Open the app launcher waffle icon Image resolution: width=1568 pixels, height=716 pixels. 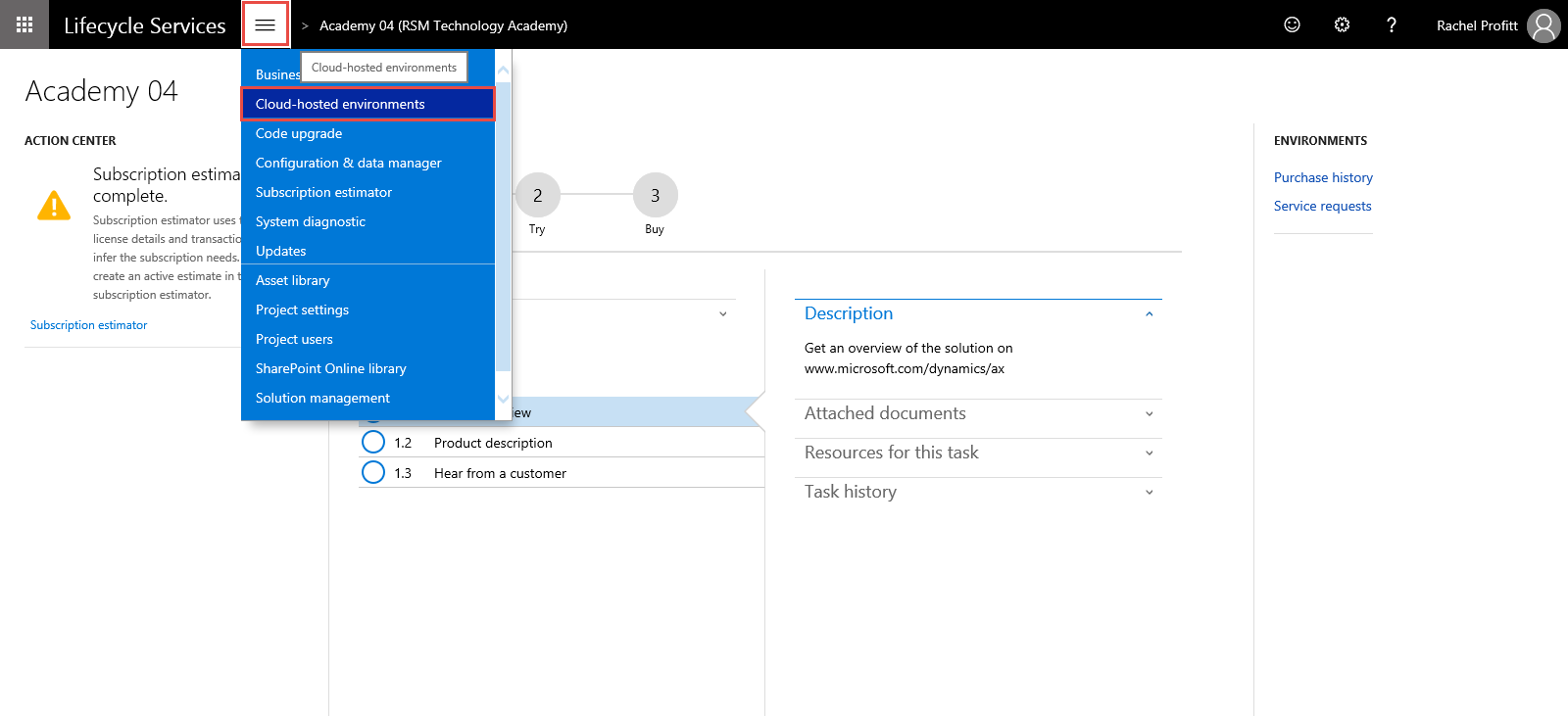tap(24, 24)
